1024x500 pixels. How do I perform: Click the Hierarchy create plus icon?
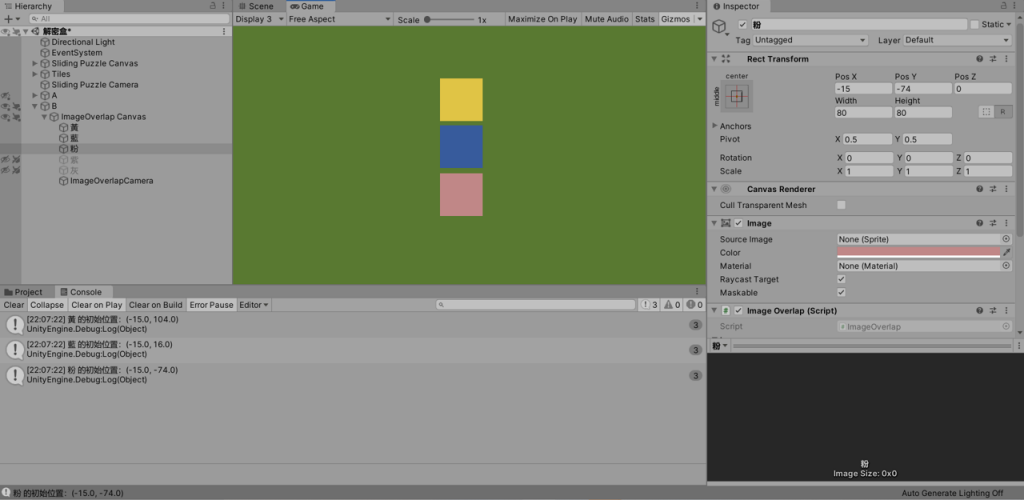point(8,19)
